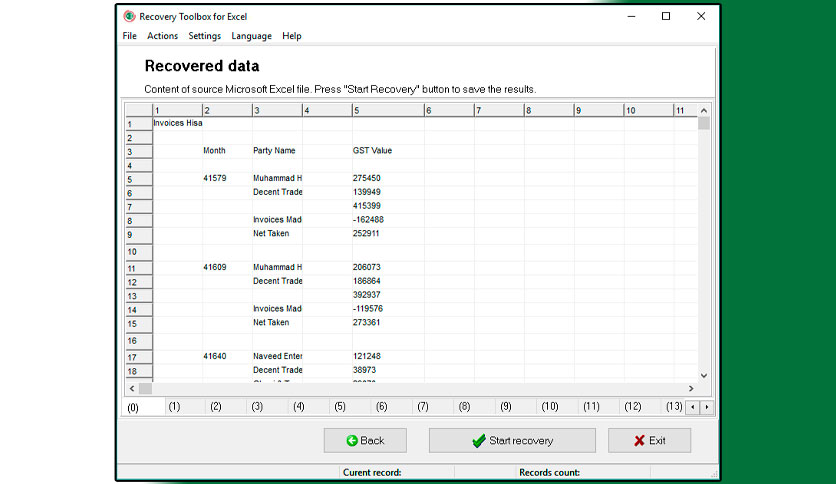Click the horizontal scrollbar right arrow
Screen dimensions: 836x484
(x=691, y=389)
